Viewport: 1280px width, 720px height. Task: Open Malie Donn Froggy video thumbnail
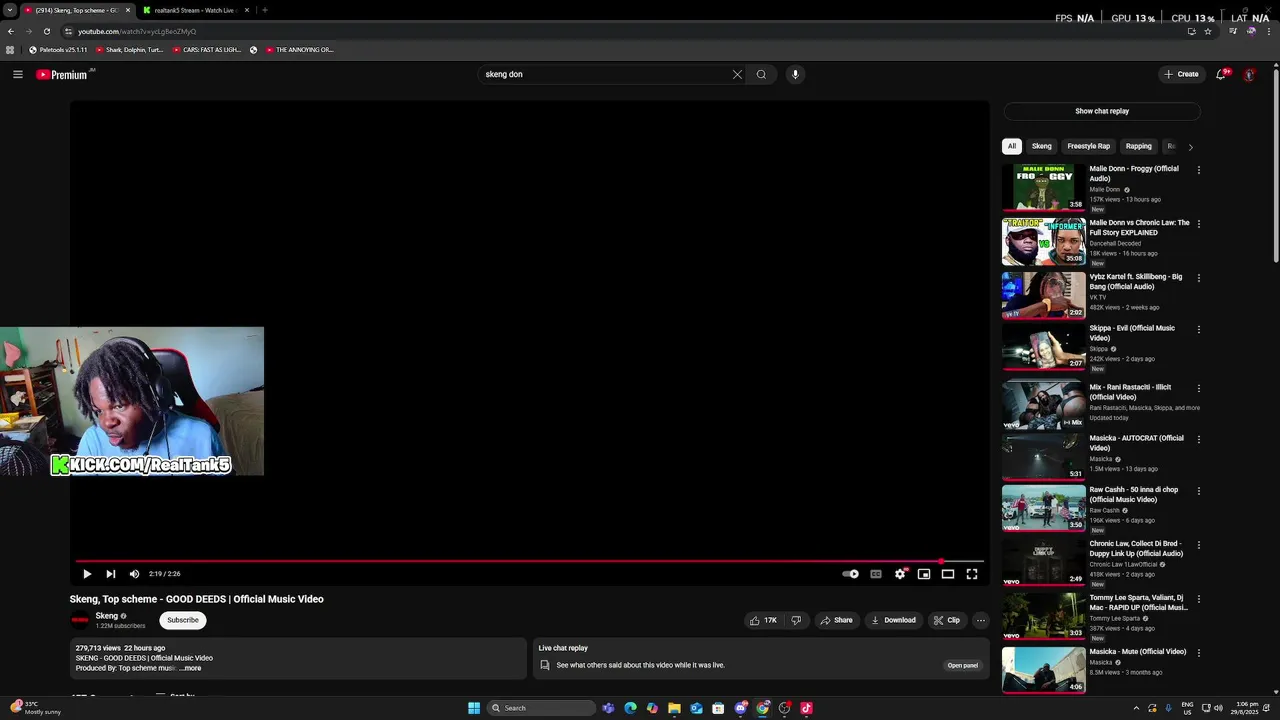(1044, 187)
